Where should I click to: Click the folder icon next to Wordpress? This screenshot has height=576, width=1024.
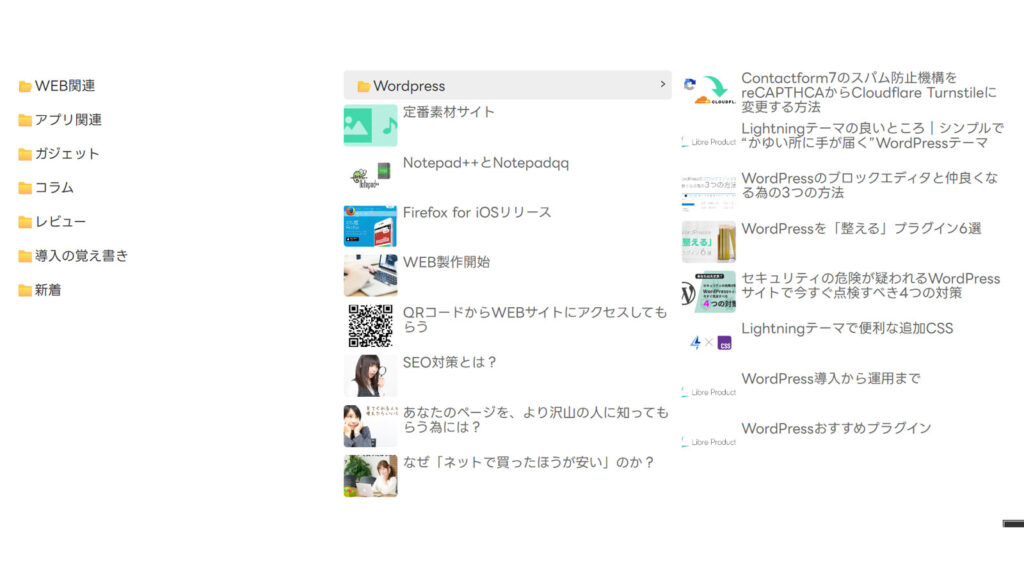[364, 86]
